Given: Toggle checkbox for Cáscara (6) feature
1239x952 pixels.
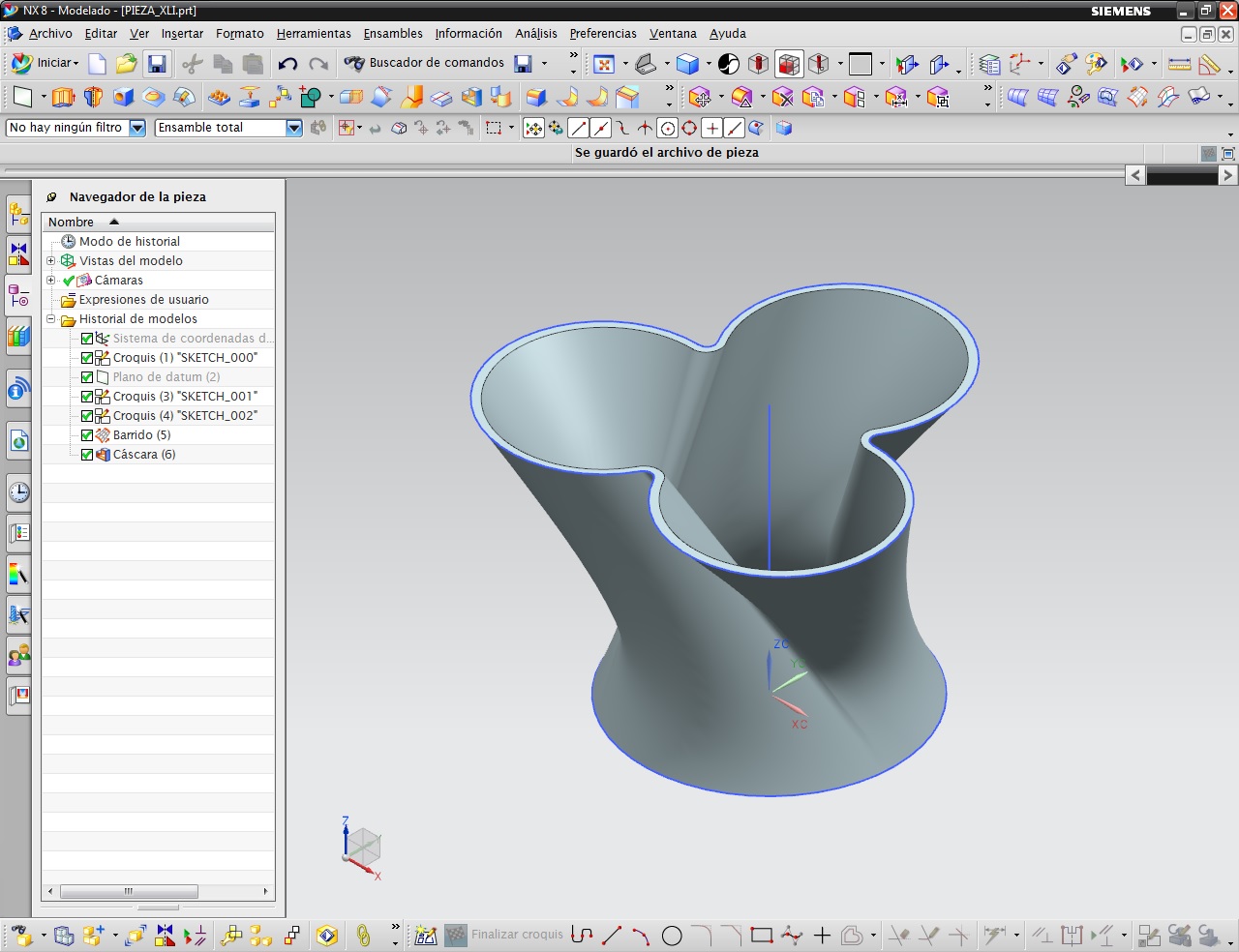Looking at the screenshot, I should [x=87, y=455].
